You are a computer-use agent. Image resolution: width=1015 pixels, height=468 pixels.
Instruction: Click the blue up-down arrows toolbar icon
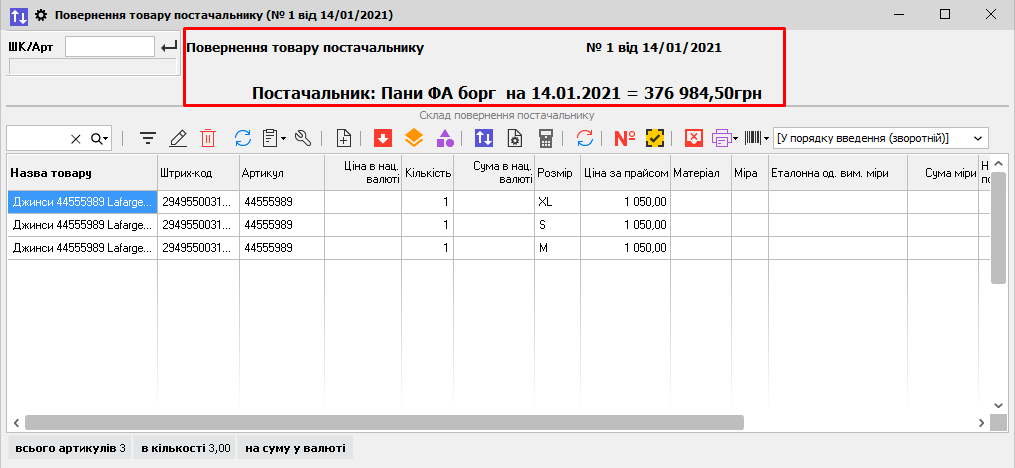pyautogui.click(x=484, y=138)
